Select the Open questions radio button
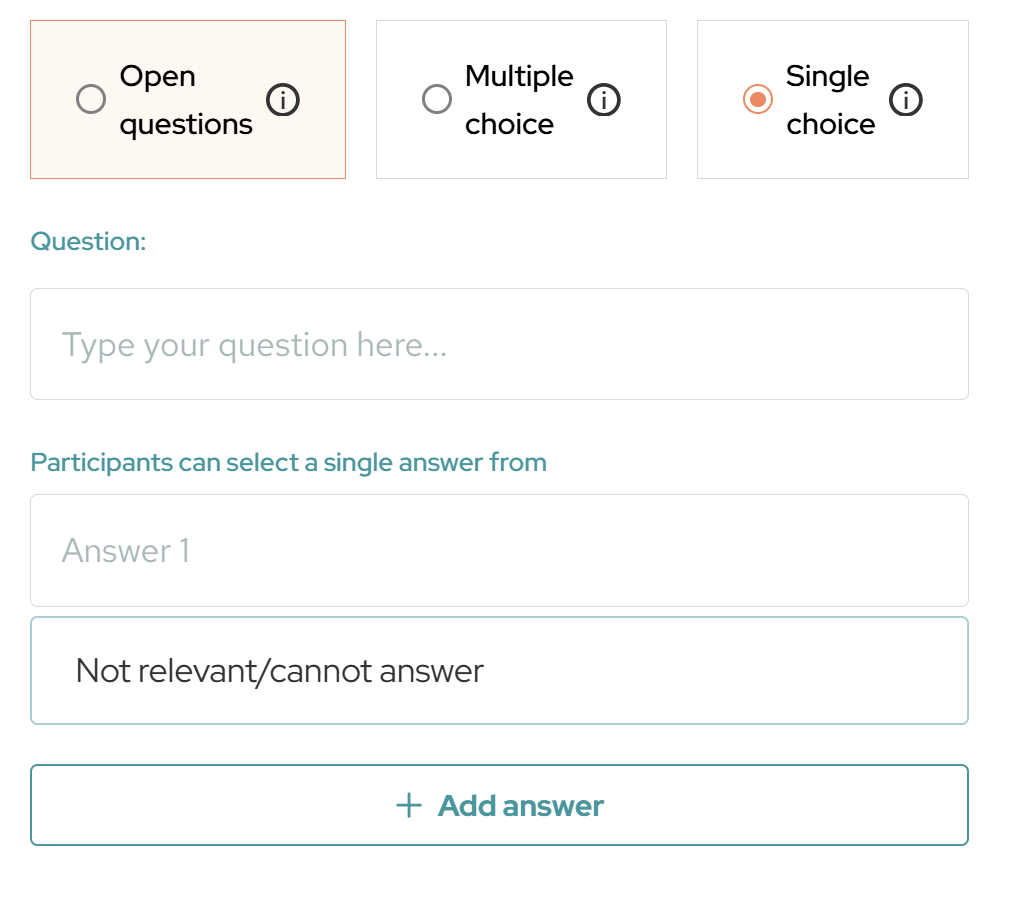 click(91, 99)
